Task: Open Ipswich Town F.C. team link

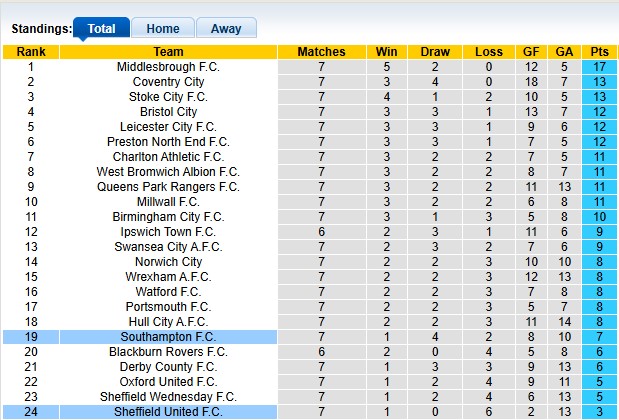Action: tap(168, 232)
